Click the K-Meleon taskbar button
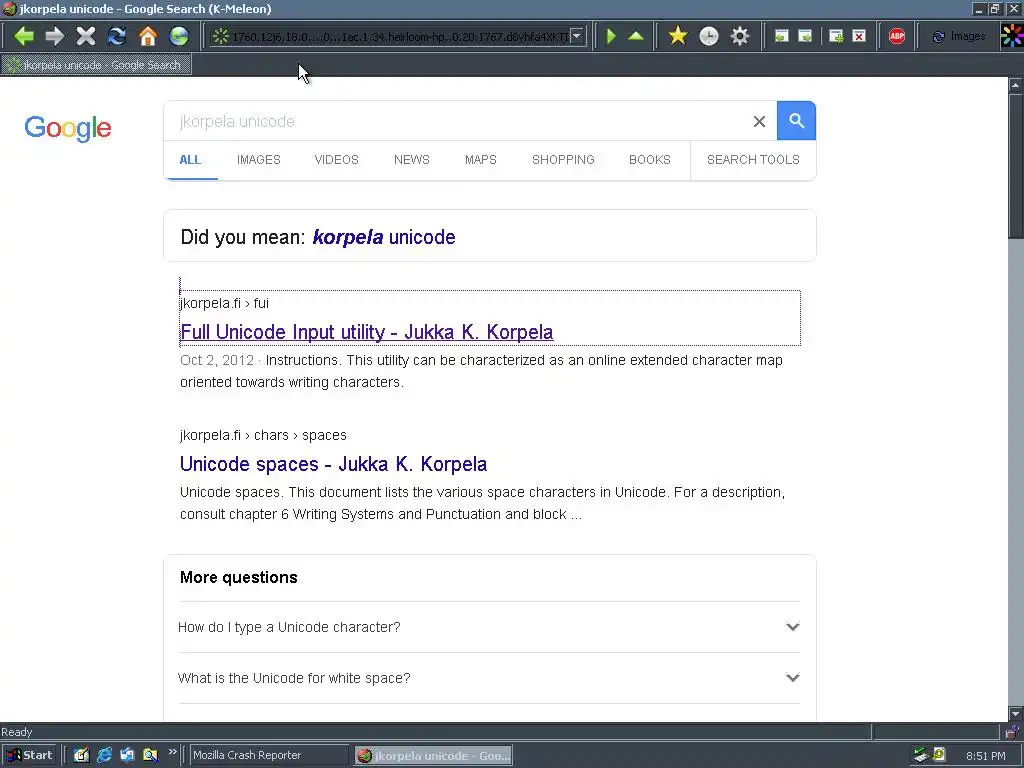The image size is (1024, 768). (x=434, y=756)
